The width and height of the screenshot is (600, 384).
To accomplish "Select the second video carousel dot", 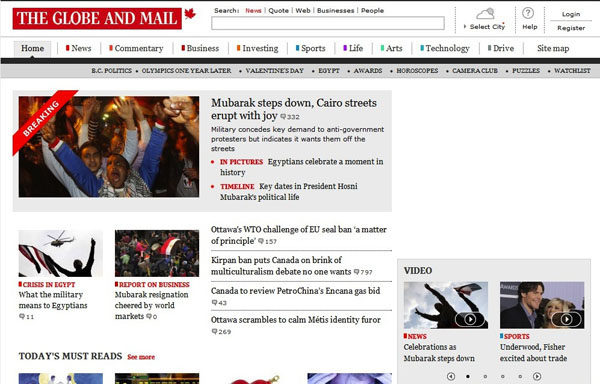I will [485, 376].
